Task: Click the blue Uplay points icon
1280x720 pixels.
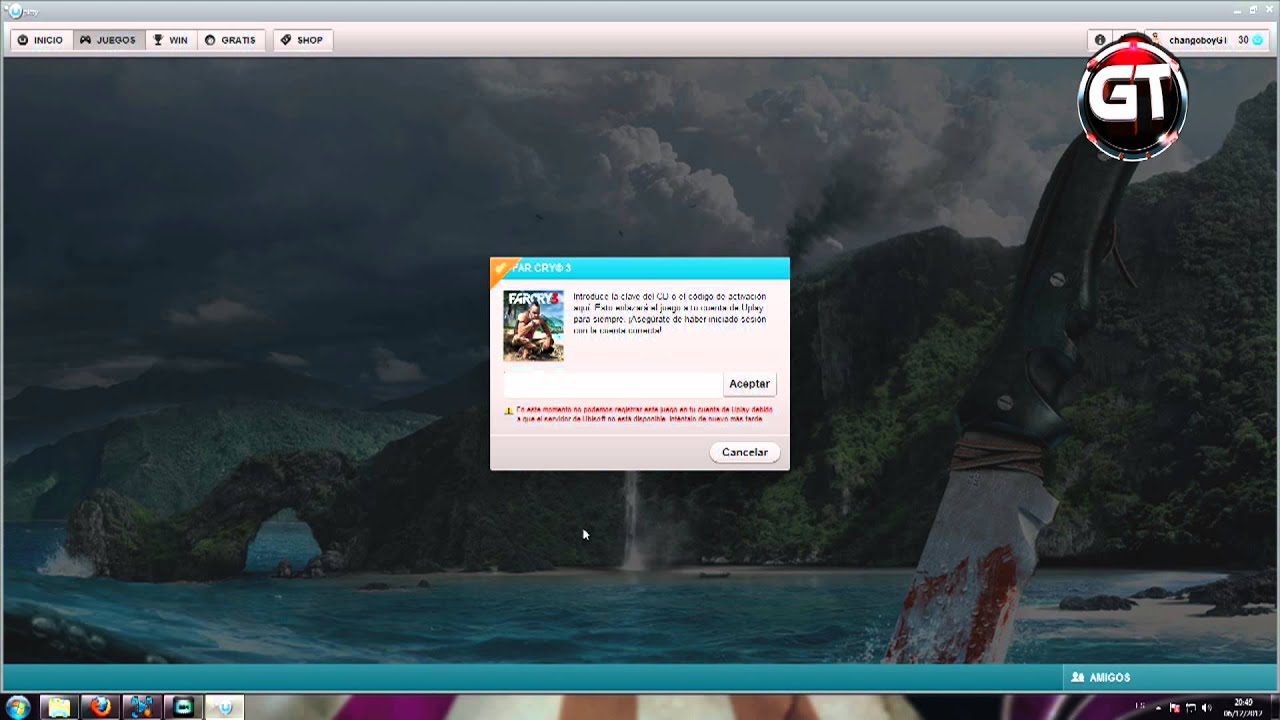Action: [x=1257, y=40]
